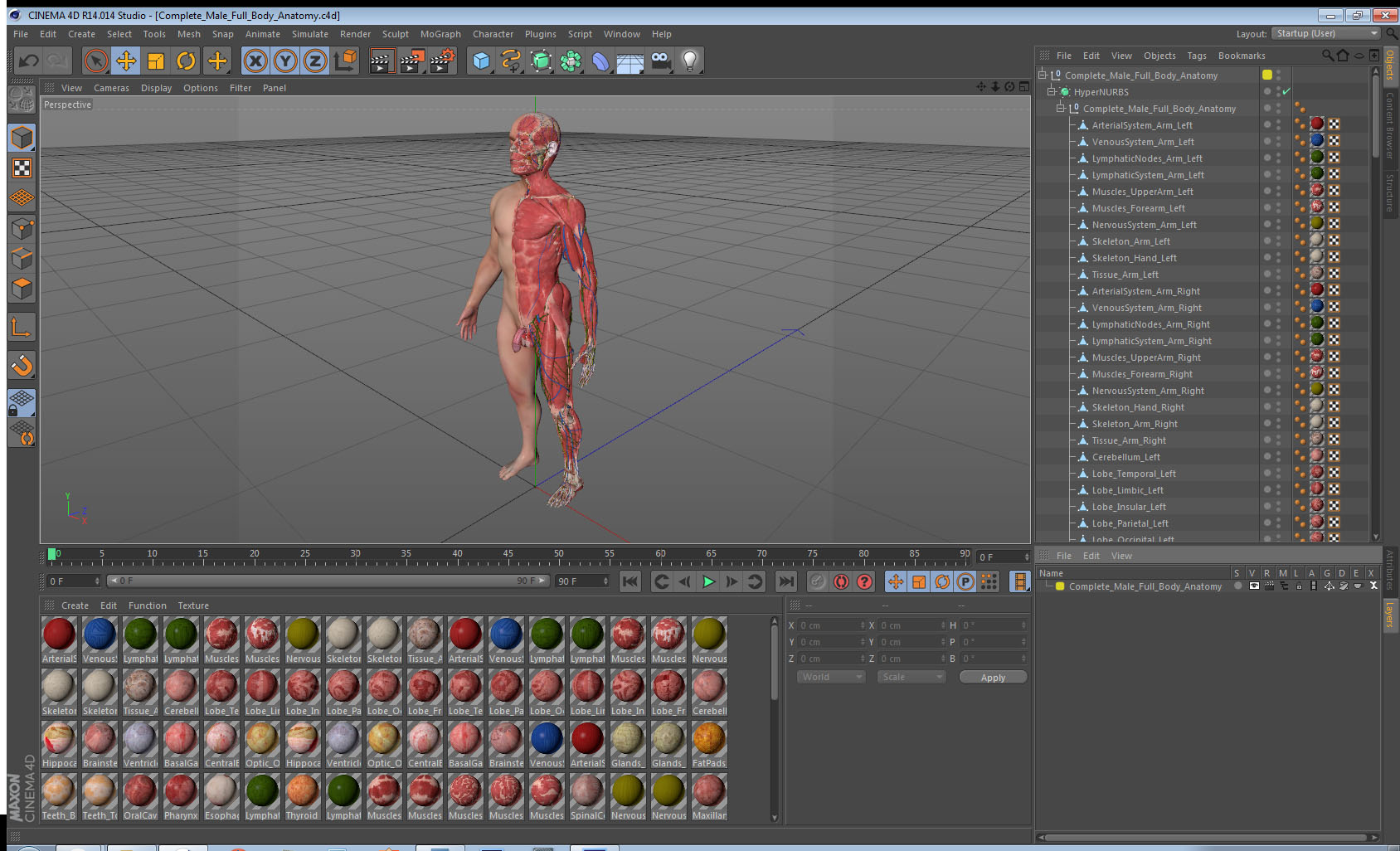Screen dimensions: 1400x851
Task: Open the MoGraph menu
Action: tap(440, 34)
